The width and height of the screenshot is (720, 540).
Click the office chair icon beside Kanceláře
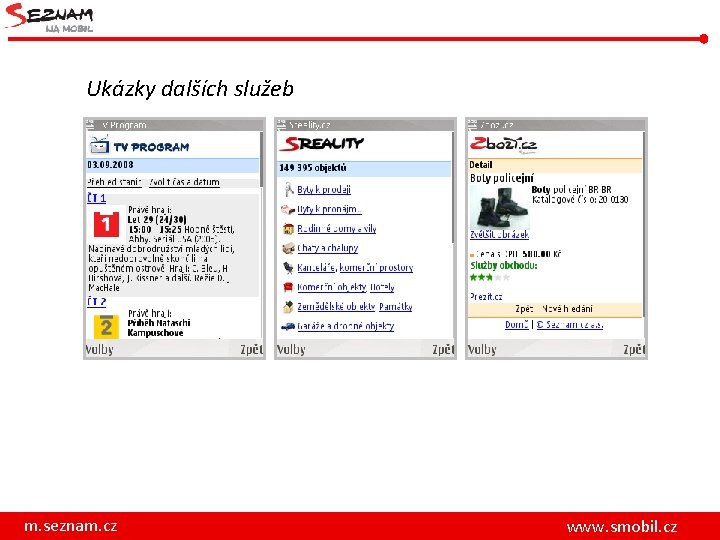click(288, 268)
